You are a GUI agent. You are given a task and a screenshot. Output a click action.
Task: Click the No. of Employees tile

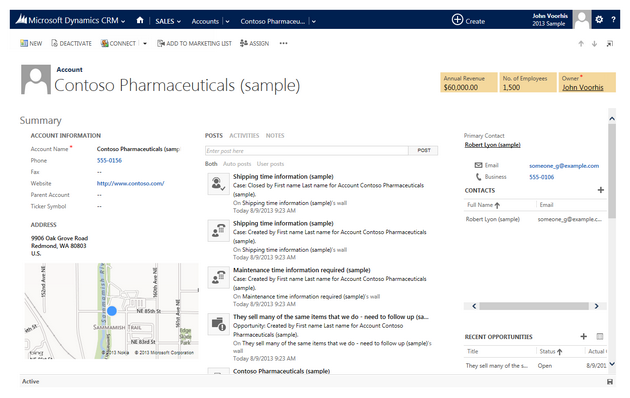click(528, 82)
